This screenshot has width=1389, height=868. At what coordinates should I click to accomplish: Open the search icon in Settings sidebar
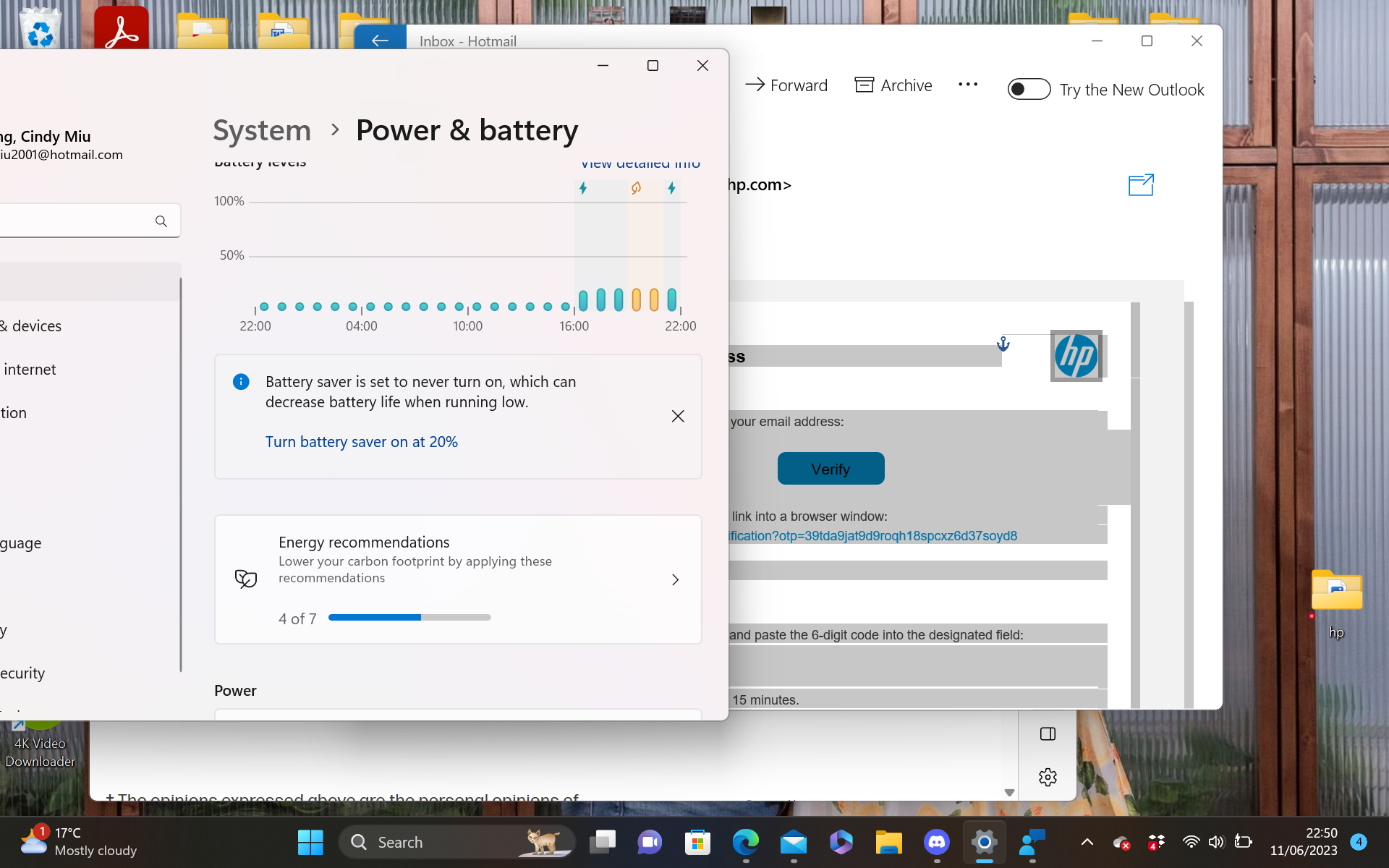(161, 221)
